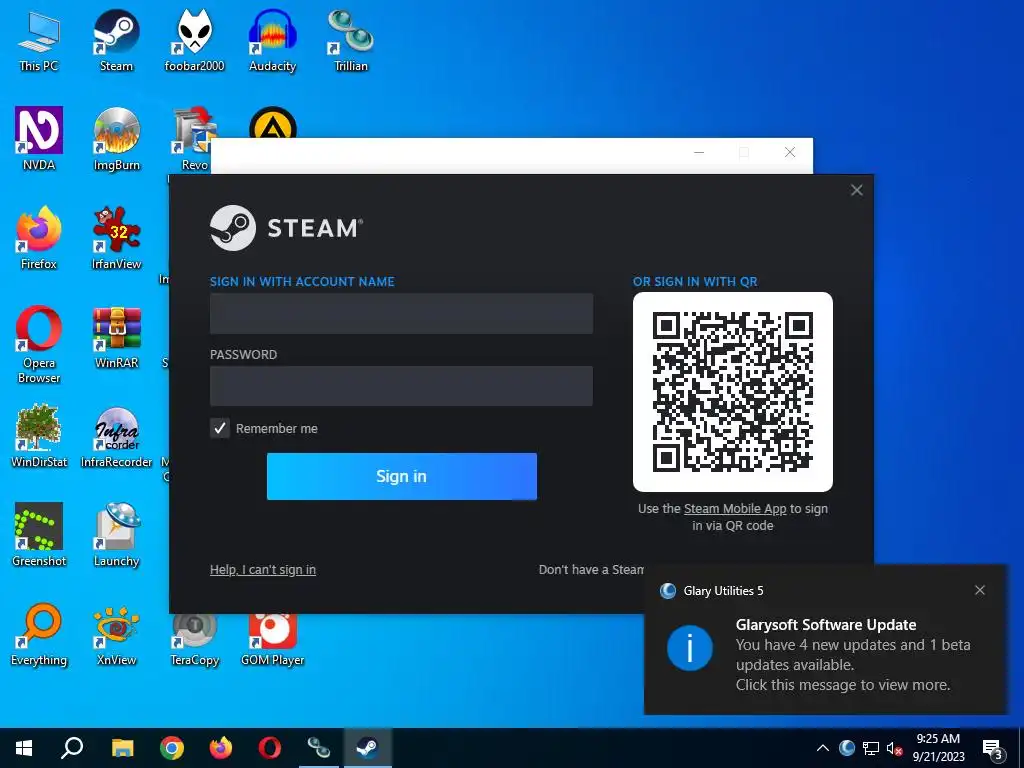
Task: Select the Revo desktop shortcut
Action: click(194, 138)
